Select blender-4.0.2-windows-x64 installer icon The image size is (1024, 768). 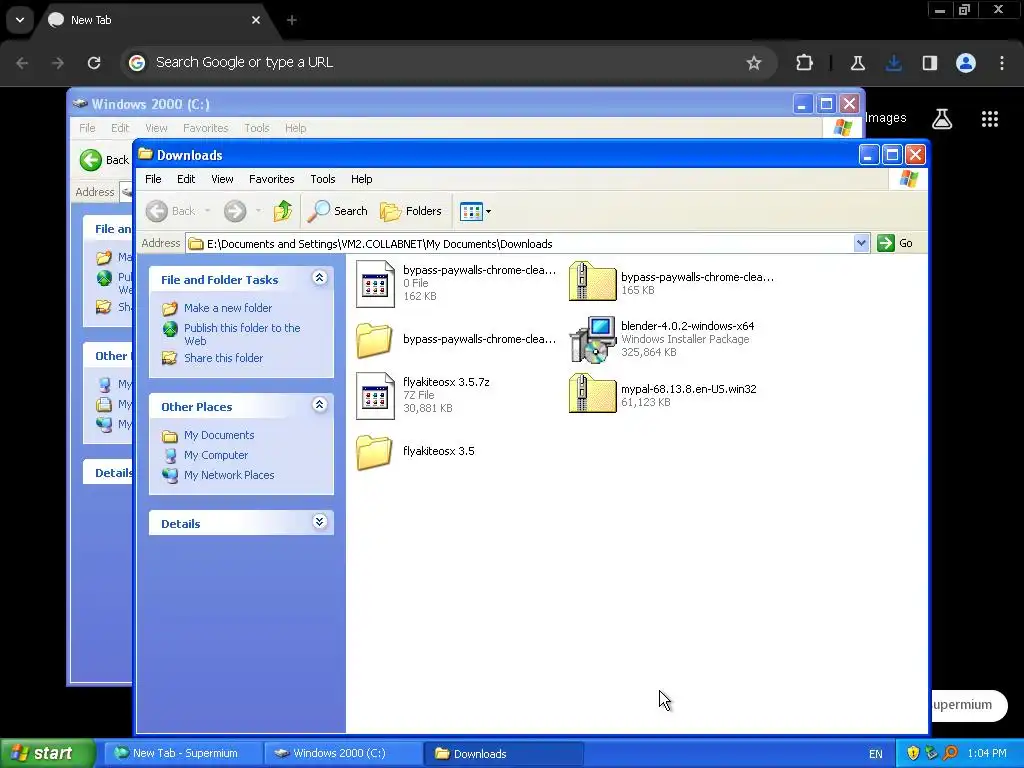pyautogui.click(x=593, y=339)
